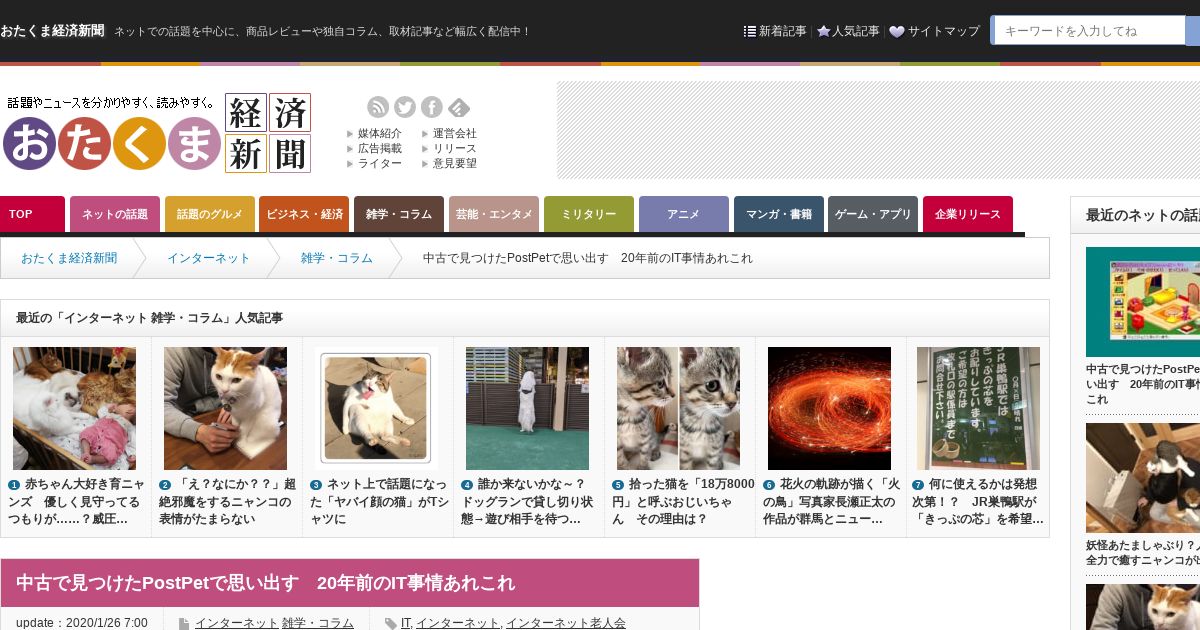
Task: Open thumbnail of fireworks 火の鳥 article
Action: click(x=829, y=408)
